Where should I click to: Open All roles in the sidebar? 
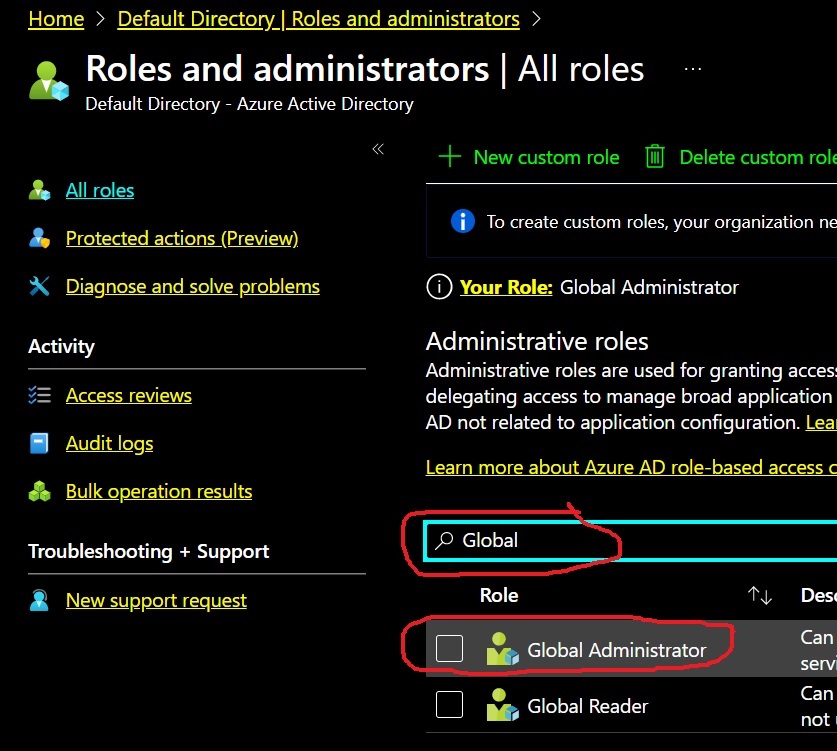pos(100,191)
